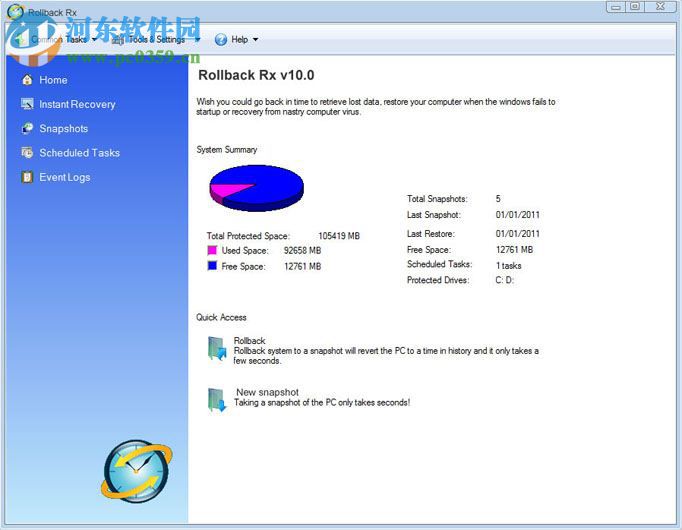Open Scheduled Tasks in sidebar
The height and width of the screenshot is (530, 682).
[x=79, y=153]
